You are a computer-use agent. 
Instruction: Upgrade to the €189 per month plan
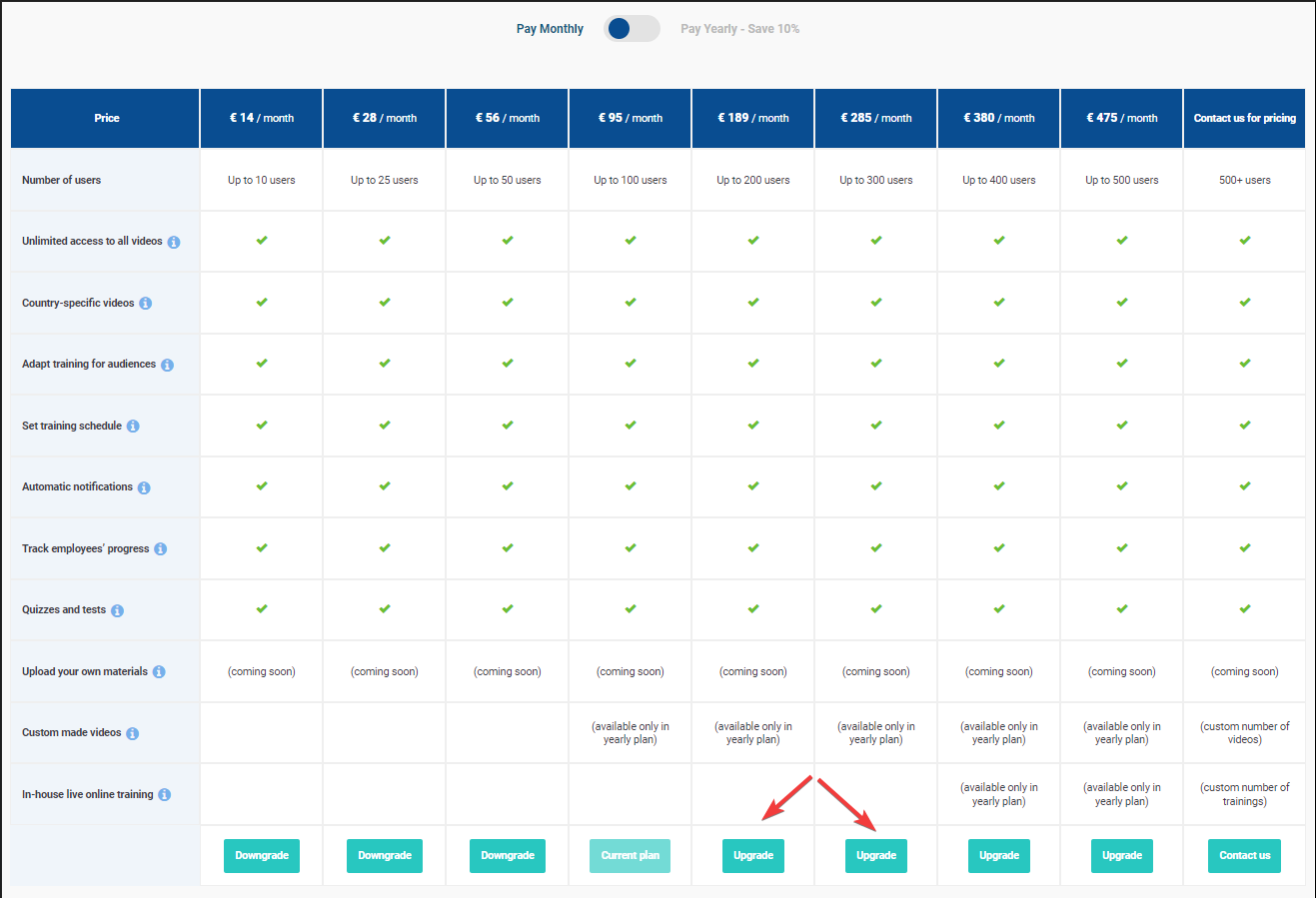[753, 856]
